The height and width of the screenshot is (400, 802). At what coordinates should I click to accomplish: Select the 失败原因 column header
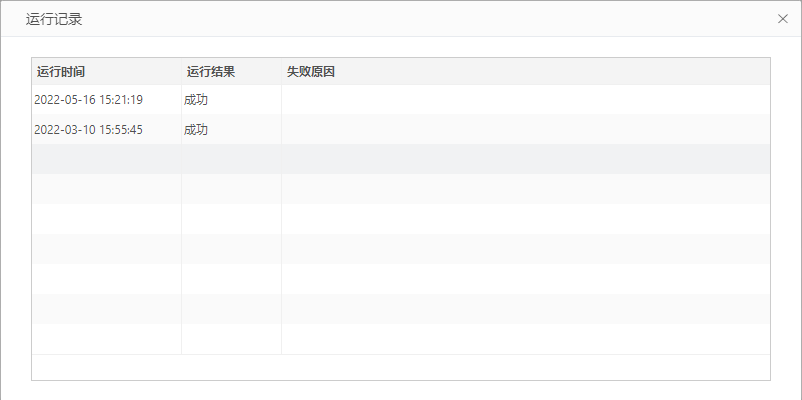tap(311, 72)
